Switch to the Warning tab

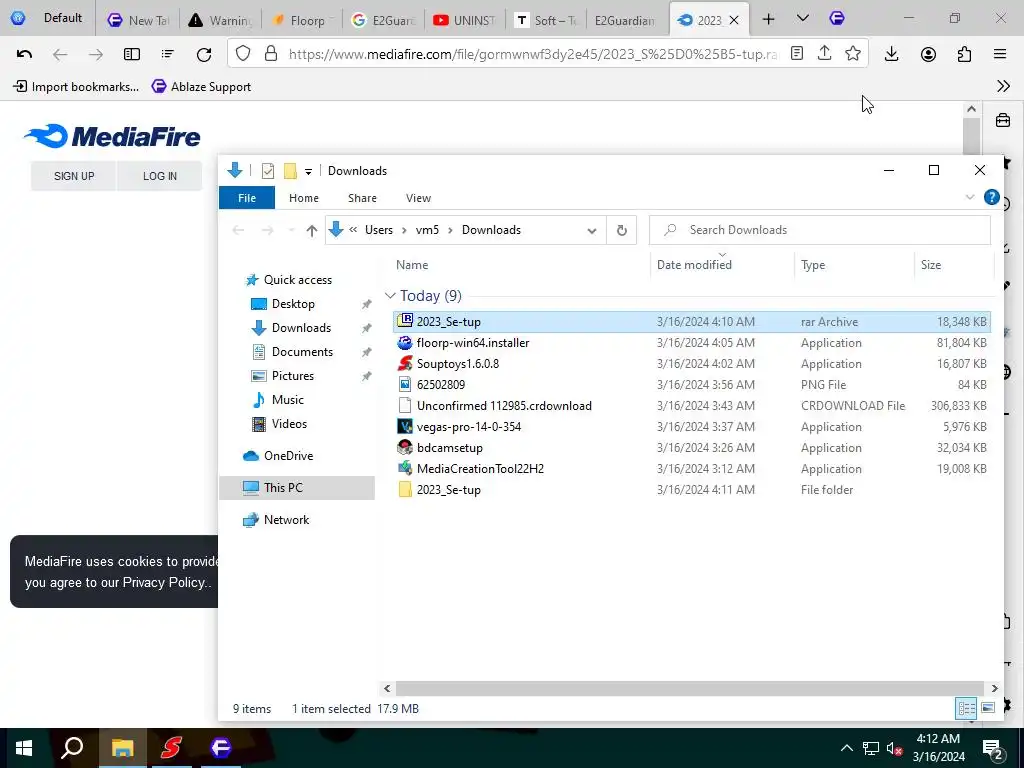pos(221,20)
